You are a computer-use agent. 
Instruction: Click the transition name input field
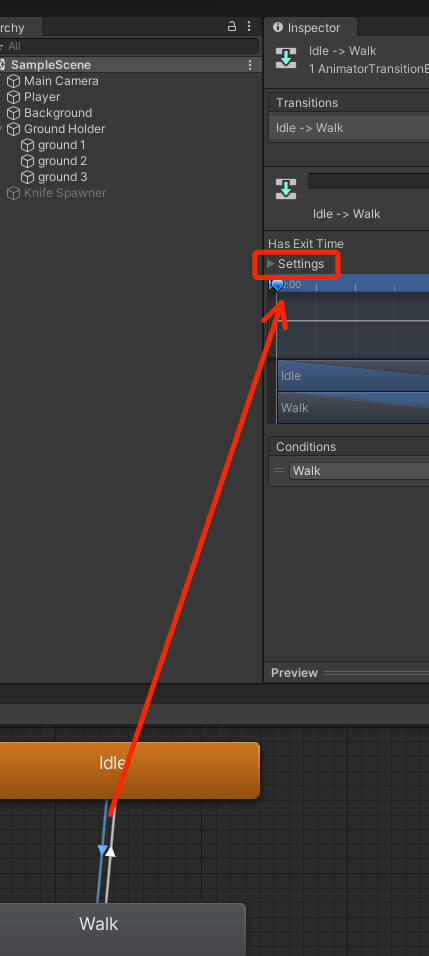(368, 181)
